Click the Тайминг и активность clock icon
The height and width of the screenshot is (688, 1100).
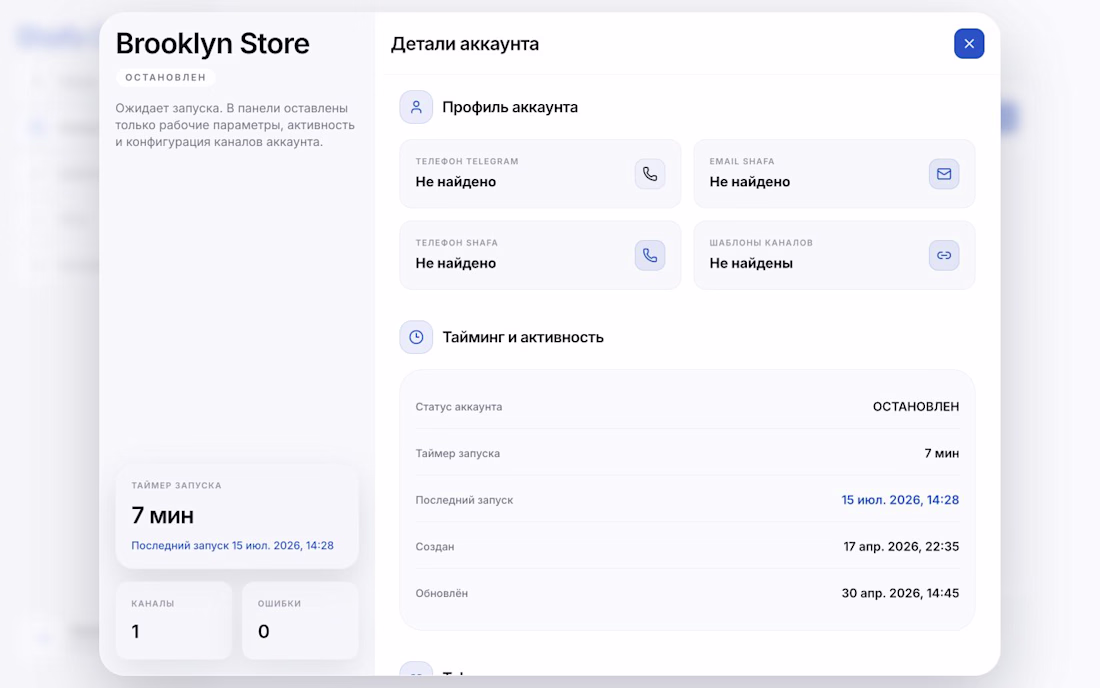coord(416,337)
